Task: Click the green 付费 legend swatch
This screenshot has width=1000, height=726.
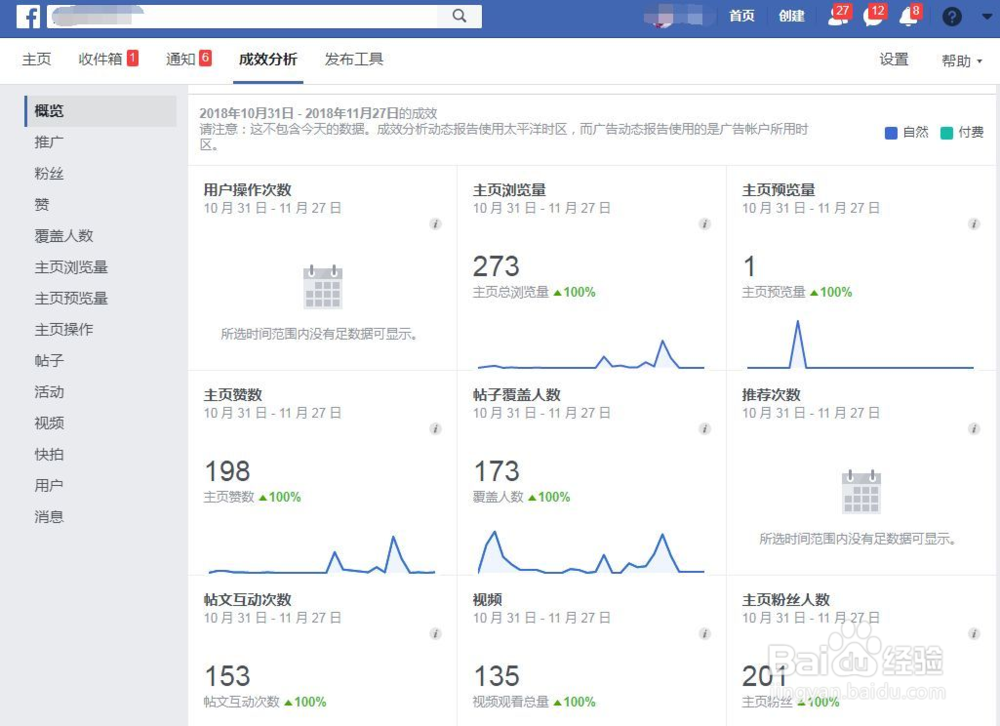Action: click(x=946, y=133)
